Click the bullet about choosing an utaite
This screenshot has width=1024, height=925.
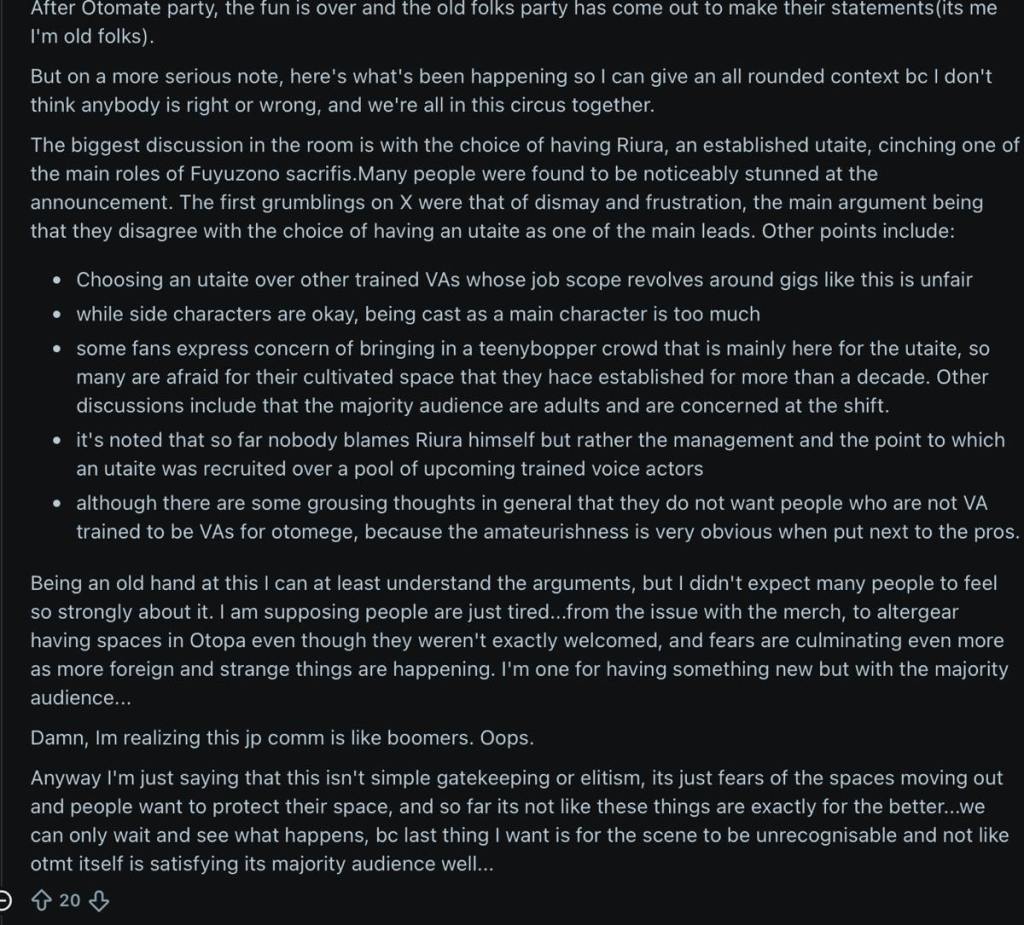(524, 280)
